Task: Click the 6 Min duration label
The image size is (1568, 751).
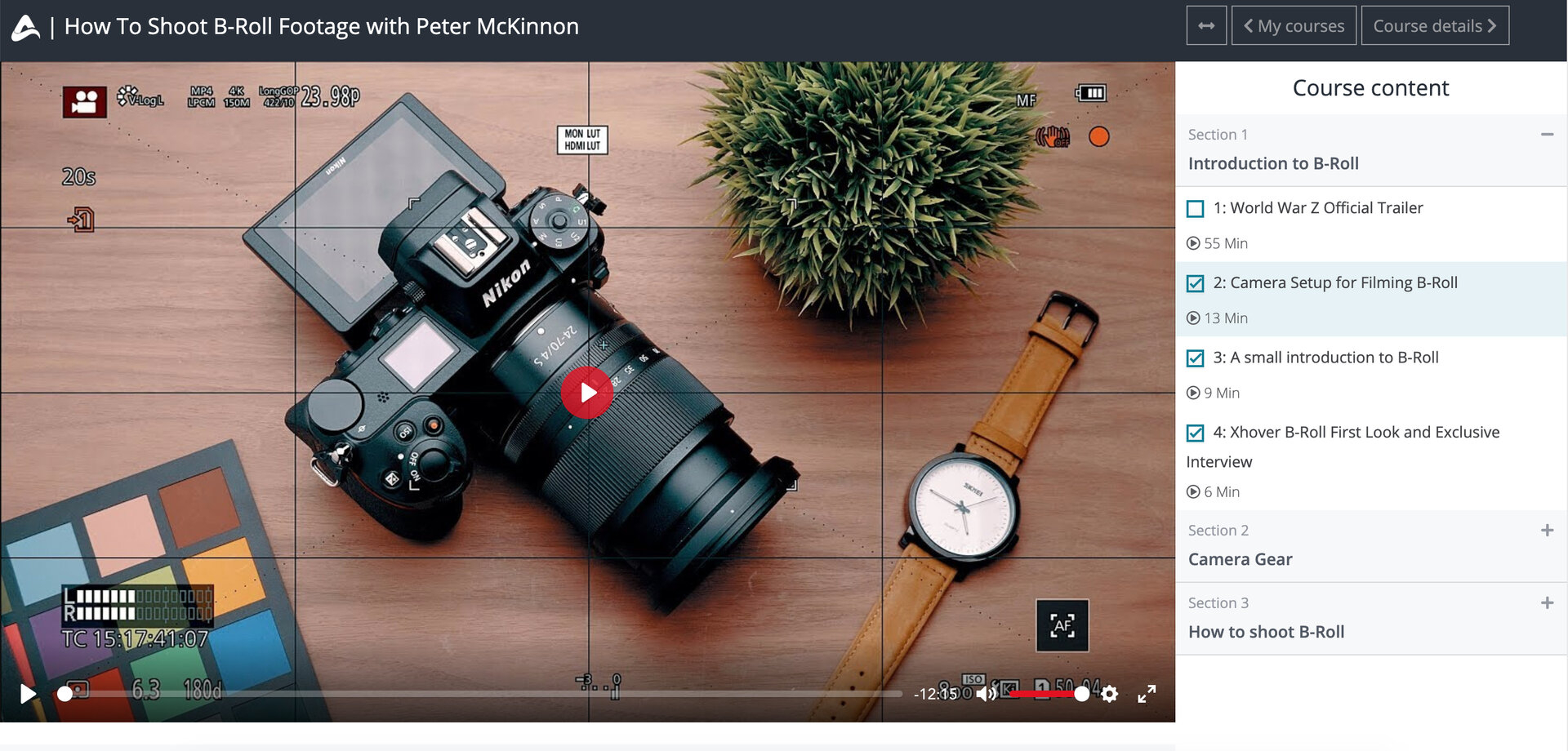Action: pyautogui.click(x=1213, y=492)
